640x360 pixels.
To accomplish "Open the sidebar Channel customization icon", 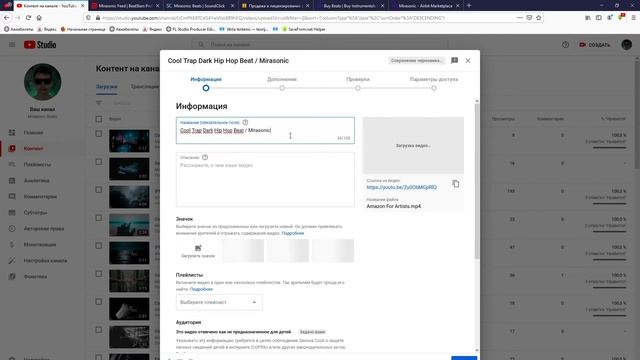I will click(x=12, y=260).
